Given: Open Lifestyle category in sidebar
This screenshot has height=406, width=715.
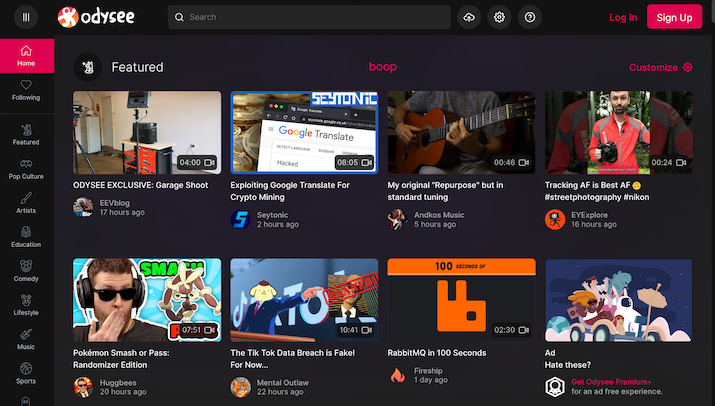Looking at the screenshot, I should click(26, 306).
